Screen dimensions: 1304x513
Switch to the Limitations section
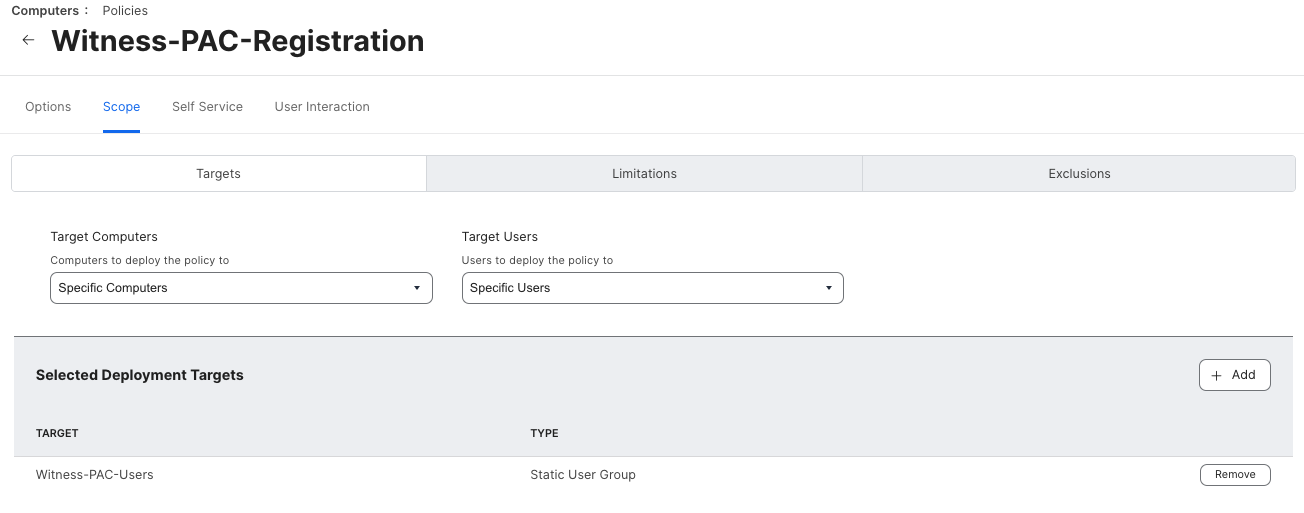[x=644, y=173]
